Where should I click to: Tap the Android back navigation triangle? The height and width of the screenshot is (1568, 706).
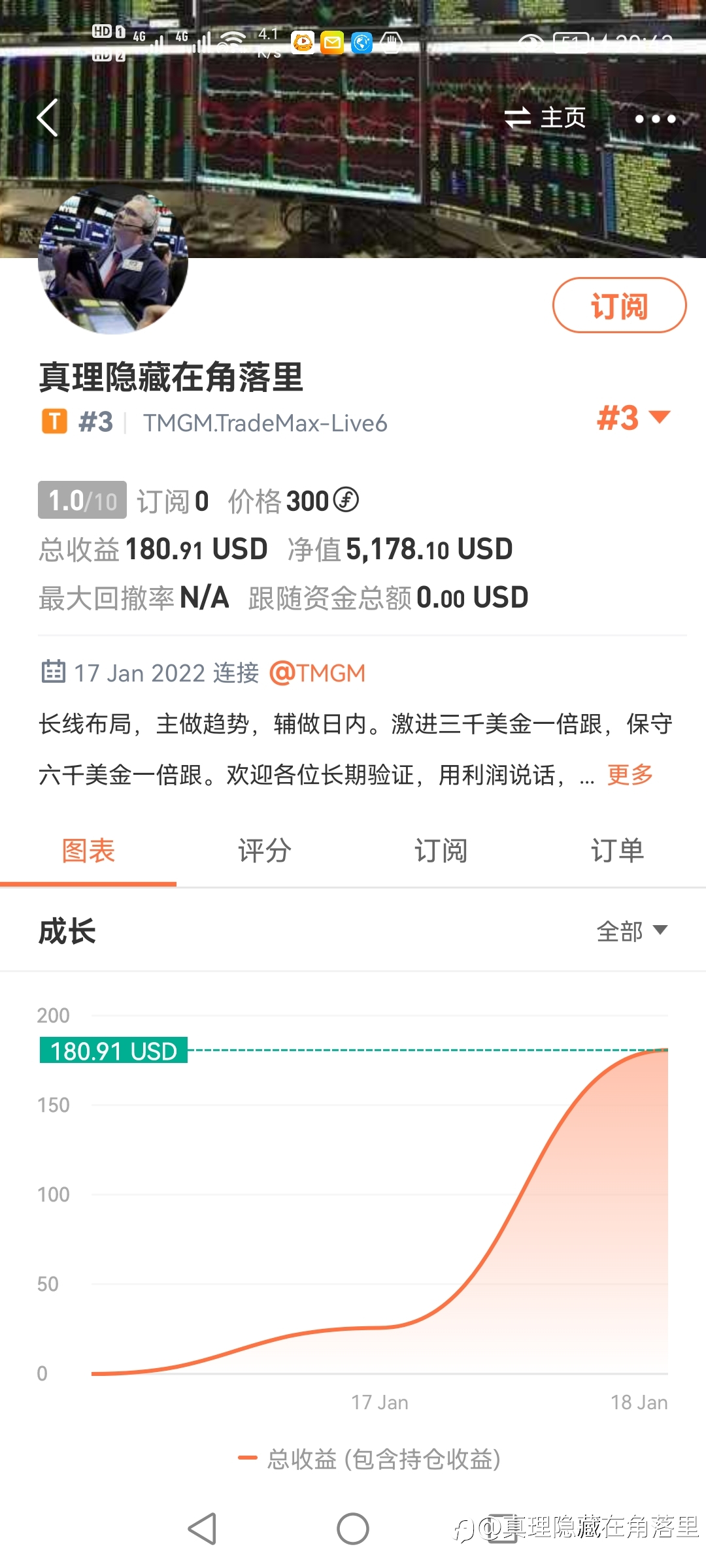tap(202, 1529)
